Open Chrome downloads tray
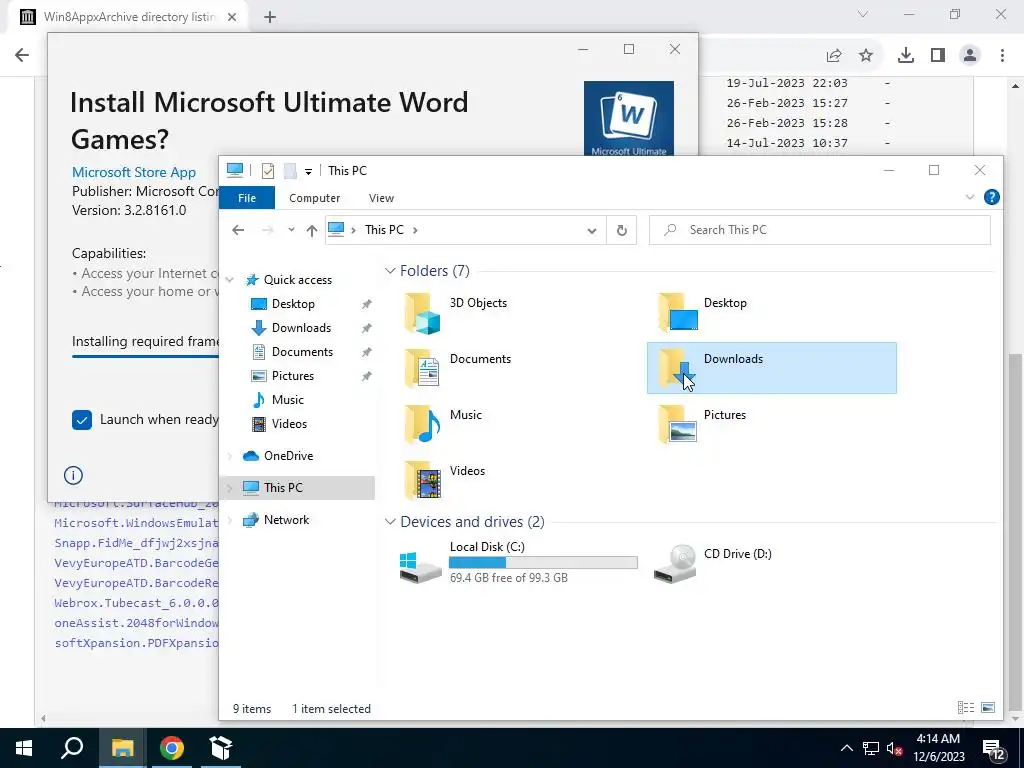This screenshot has height=768, width=1024. 905,56
